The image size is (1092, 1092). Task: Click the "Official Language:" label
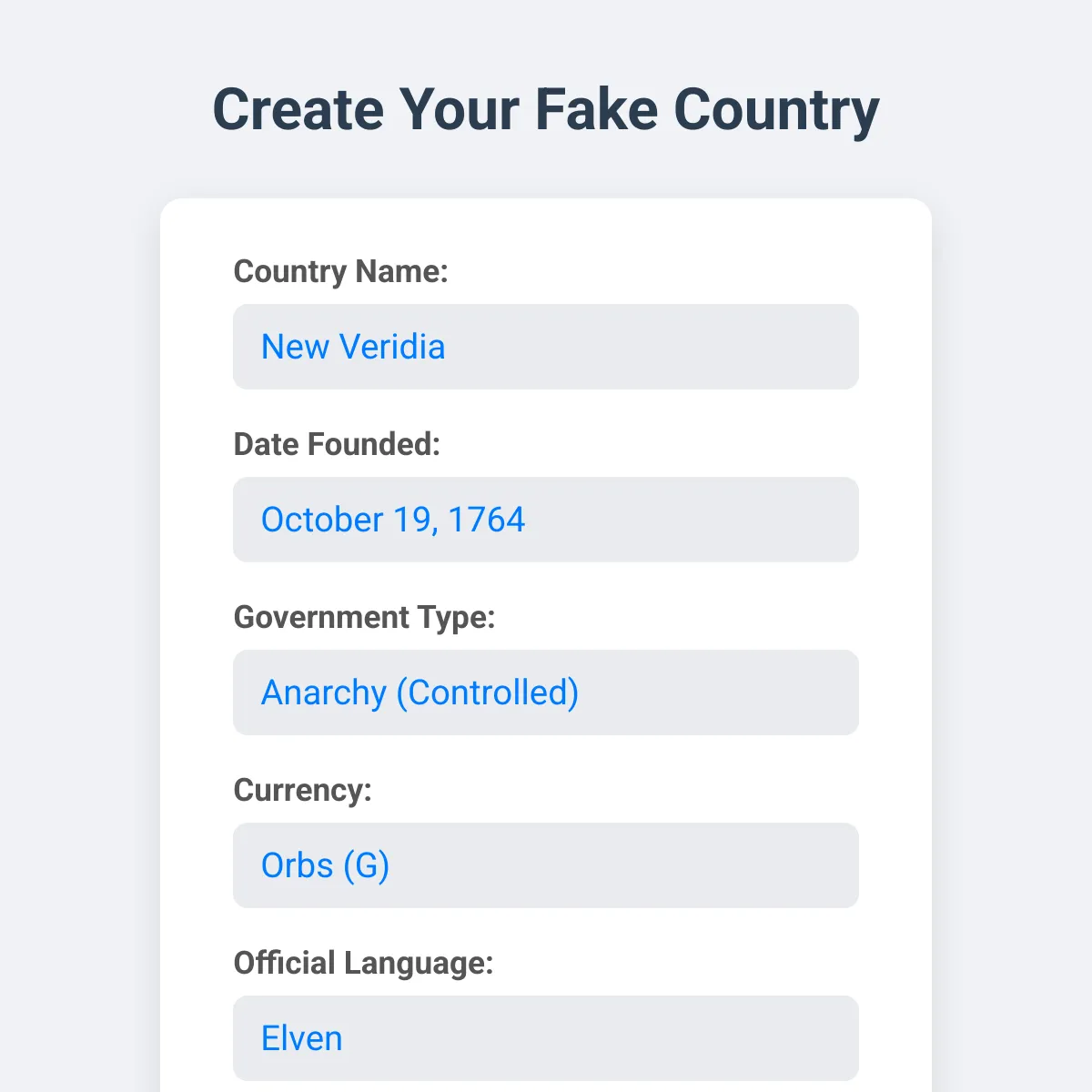pos(363,963)
